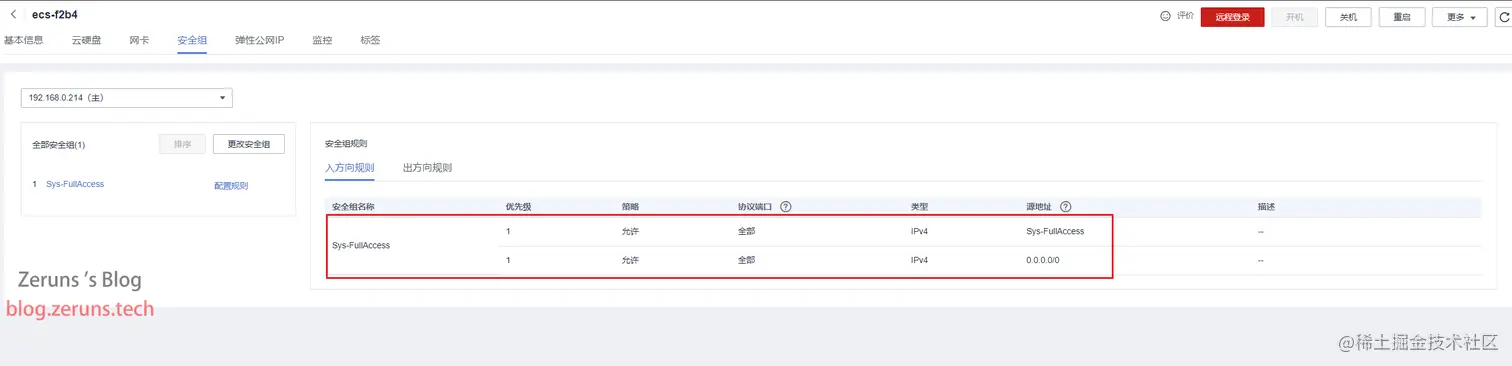Click the 策略 column header
The image size is (1512, 366).
(630, 206)
